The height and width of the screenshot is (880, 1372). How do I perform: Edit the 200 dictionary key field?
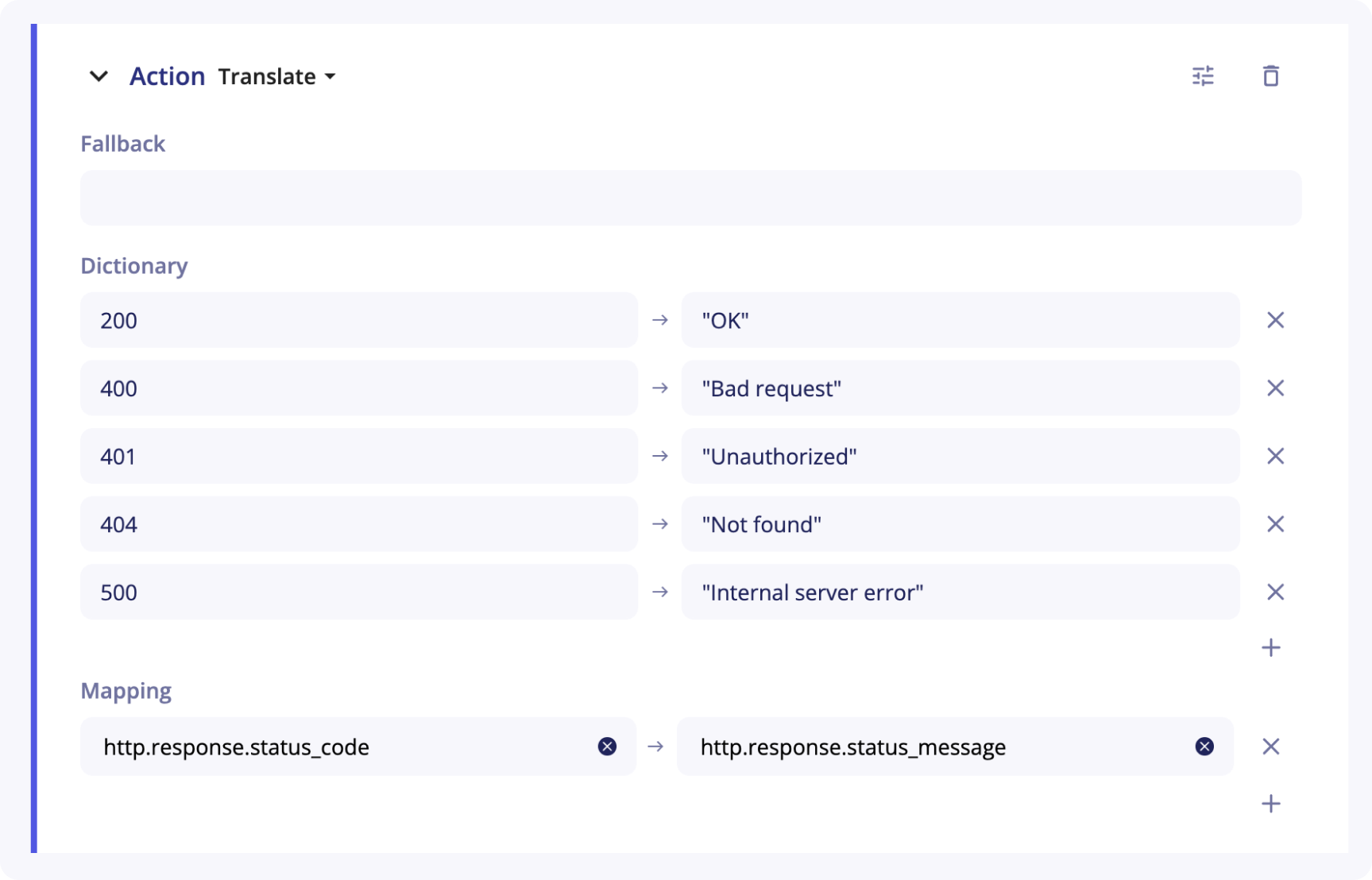pyautogui.click(x=358, y=320)
